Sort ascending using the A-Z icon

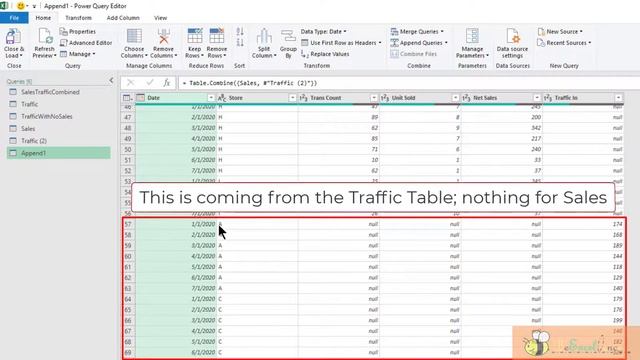(x=240, y=31)
